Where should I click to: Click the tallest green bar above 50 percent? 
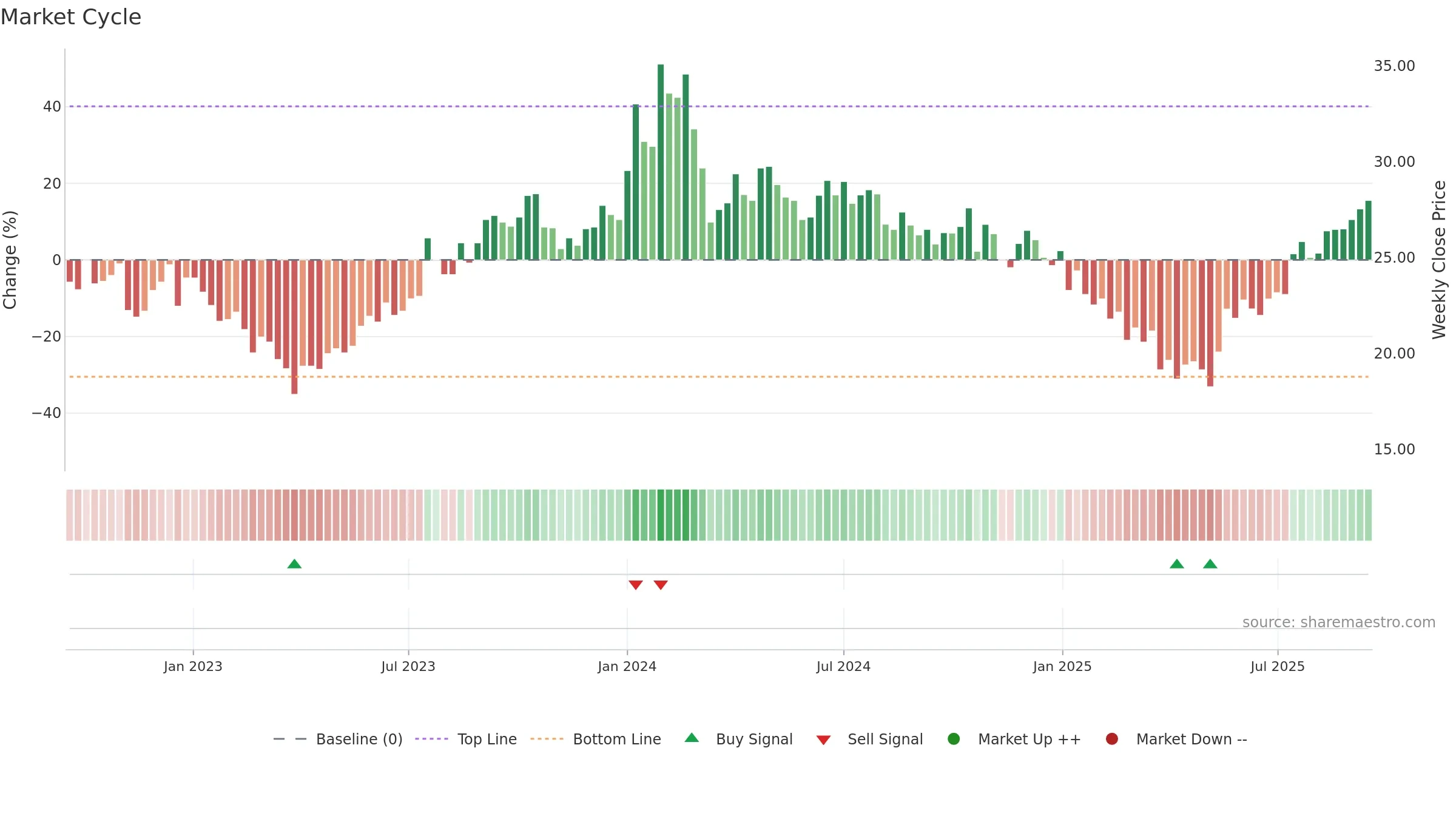point(661,162)
